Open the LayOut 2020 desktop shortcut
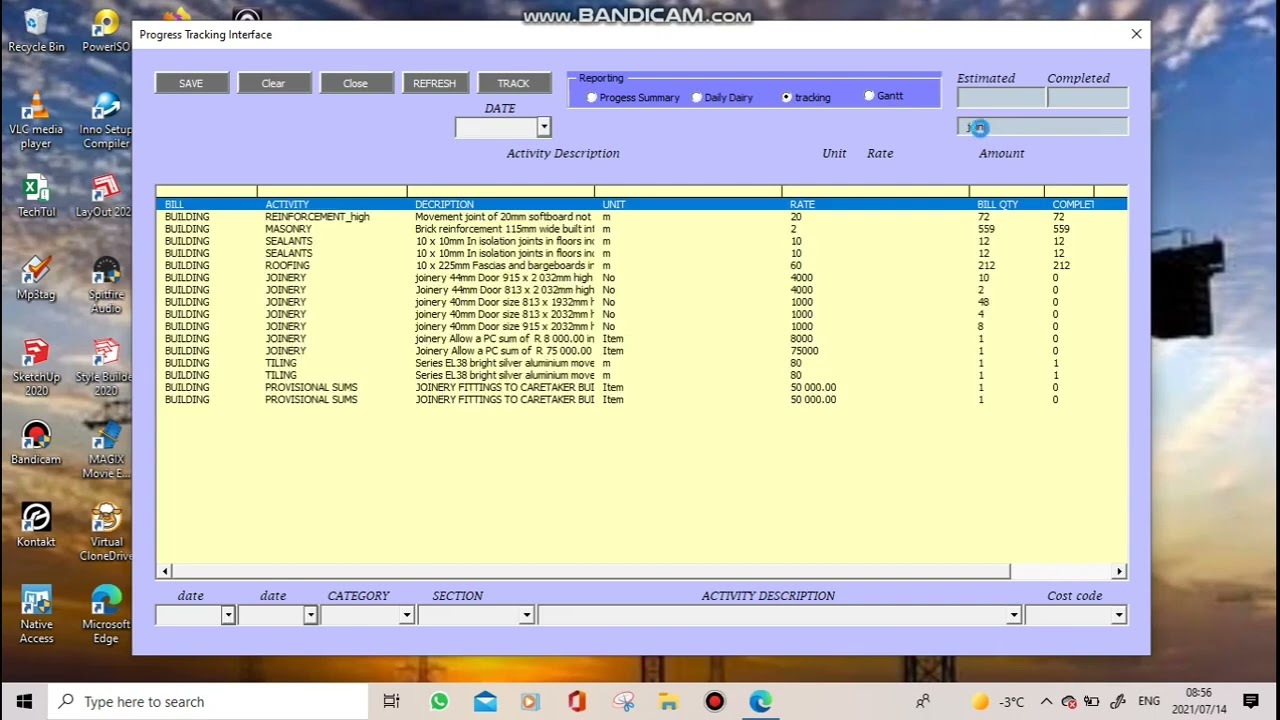Image resolution: width=1280 pixels, height=720 pixels. (x=104, y=196)
